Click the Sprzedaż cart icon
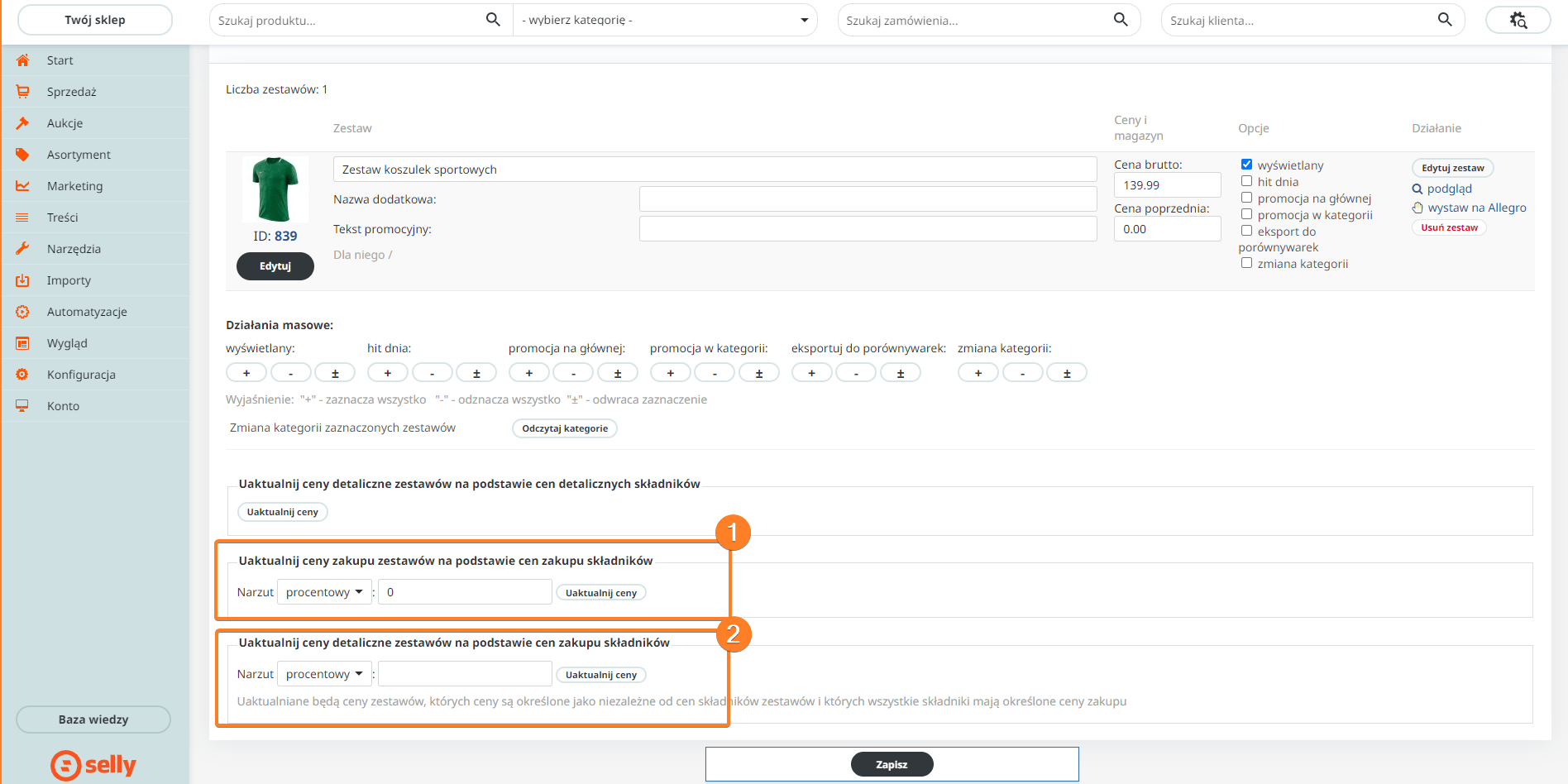 click(22, 92)
